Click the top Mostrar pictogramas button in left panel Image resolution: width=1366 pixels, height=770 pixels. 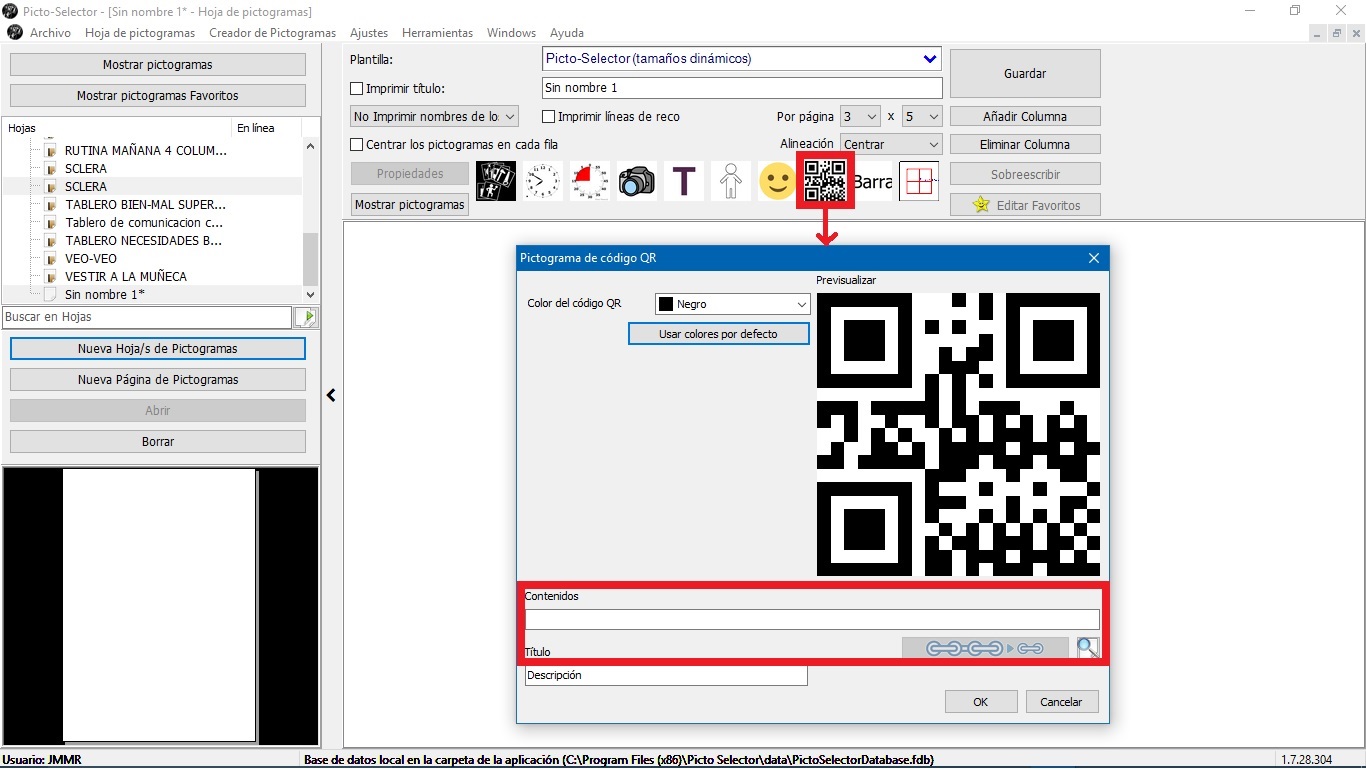[158, 65]
